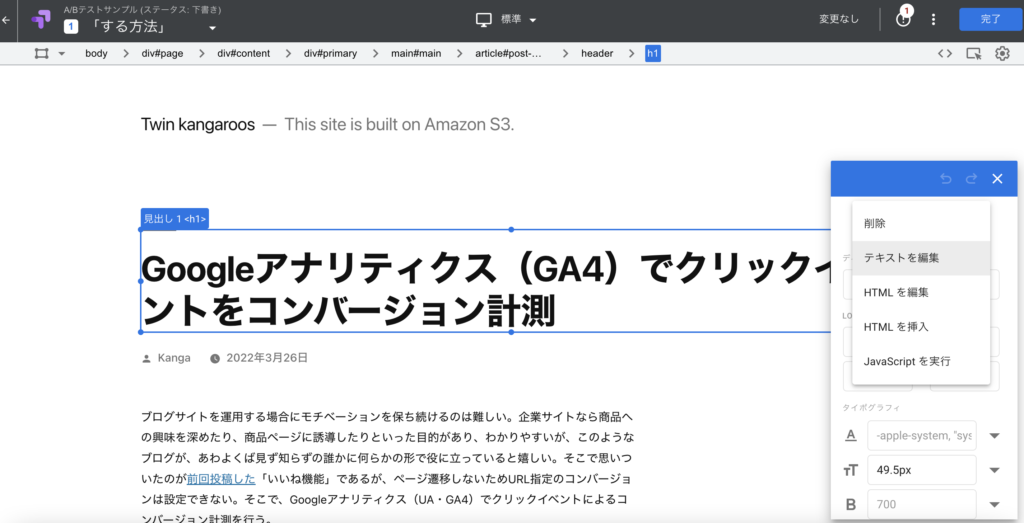Screen dimensions: 1024x523
Task: Select div#primary in the breadcrumb
Action: (x=330, y=54)
